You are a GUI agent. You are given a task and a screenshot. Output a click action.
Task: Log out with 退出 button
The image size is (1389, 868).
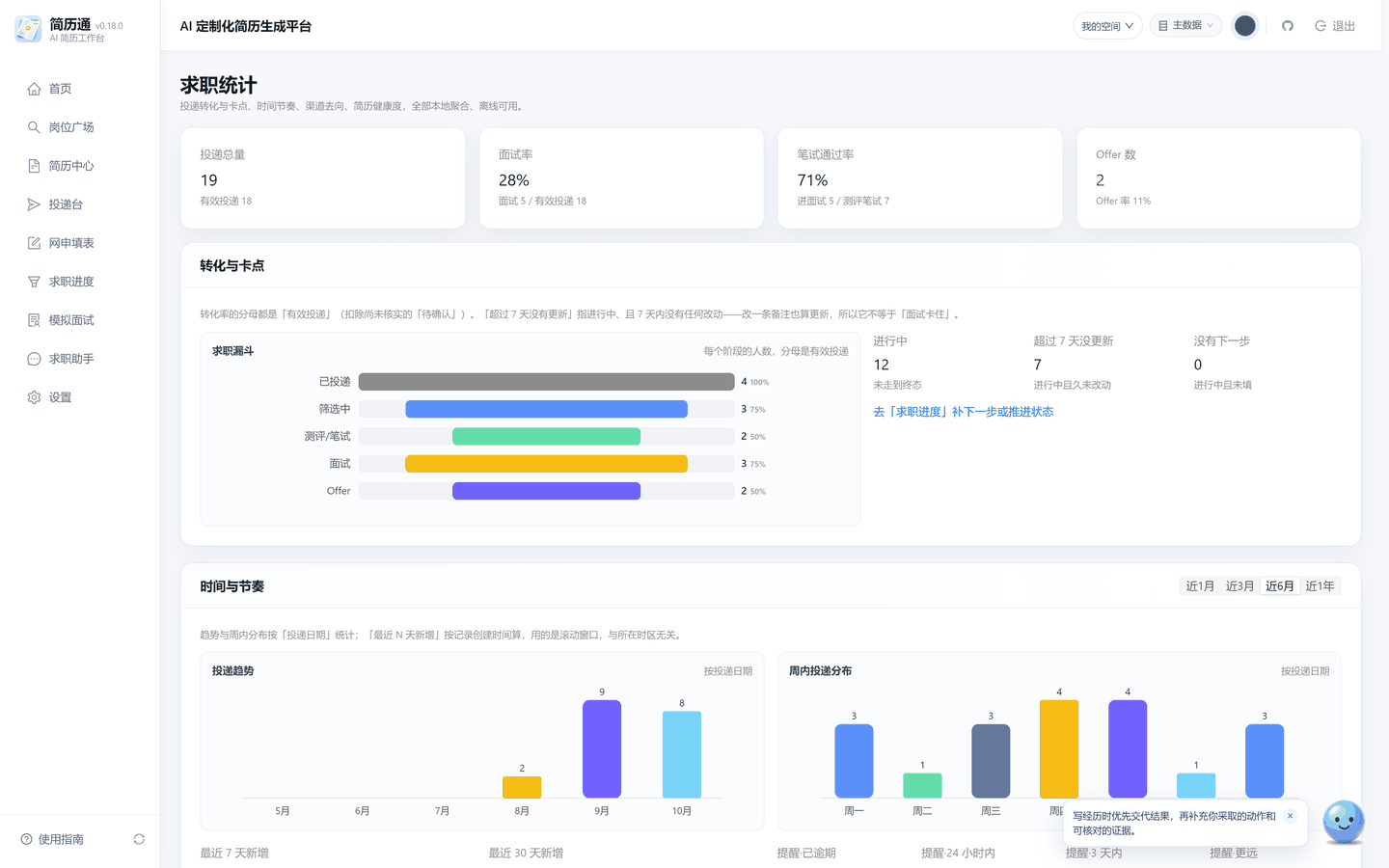(x=1335, y=26)
